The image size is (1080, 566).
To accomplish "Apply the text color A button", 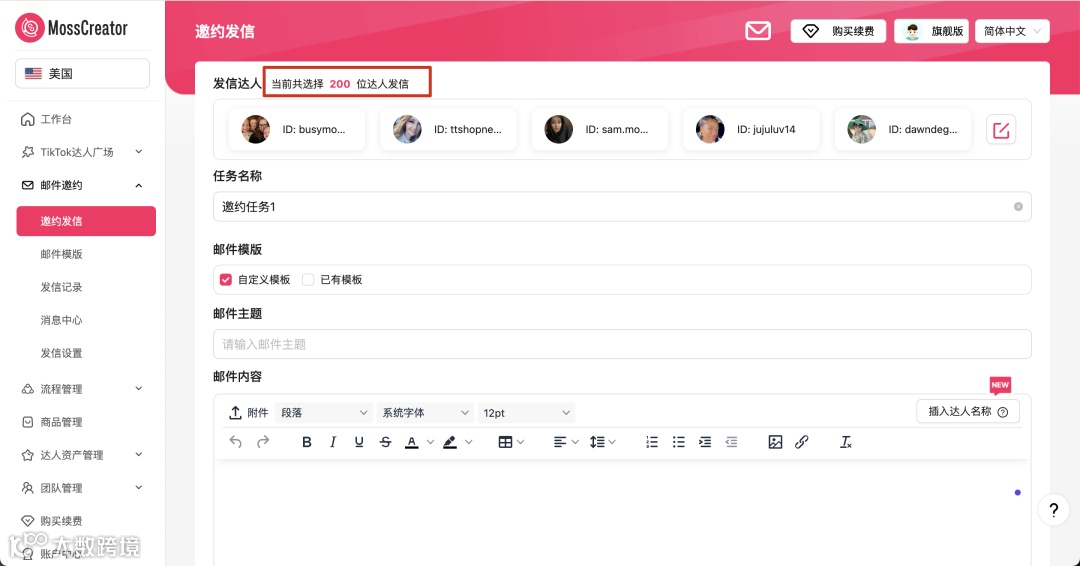I will point(412,442).
